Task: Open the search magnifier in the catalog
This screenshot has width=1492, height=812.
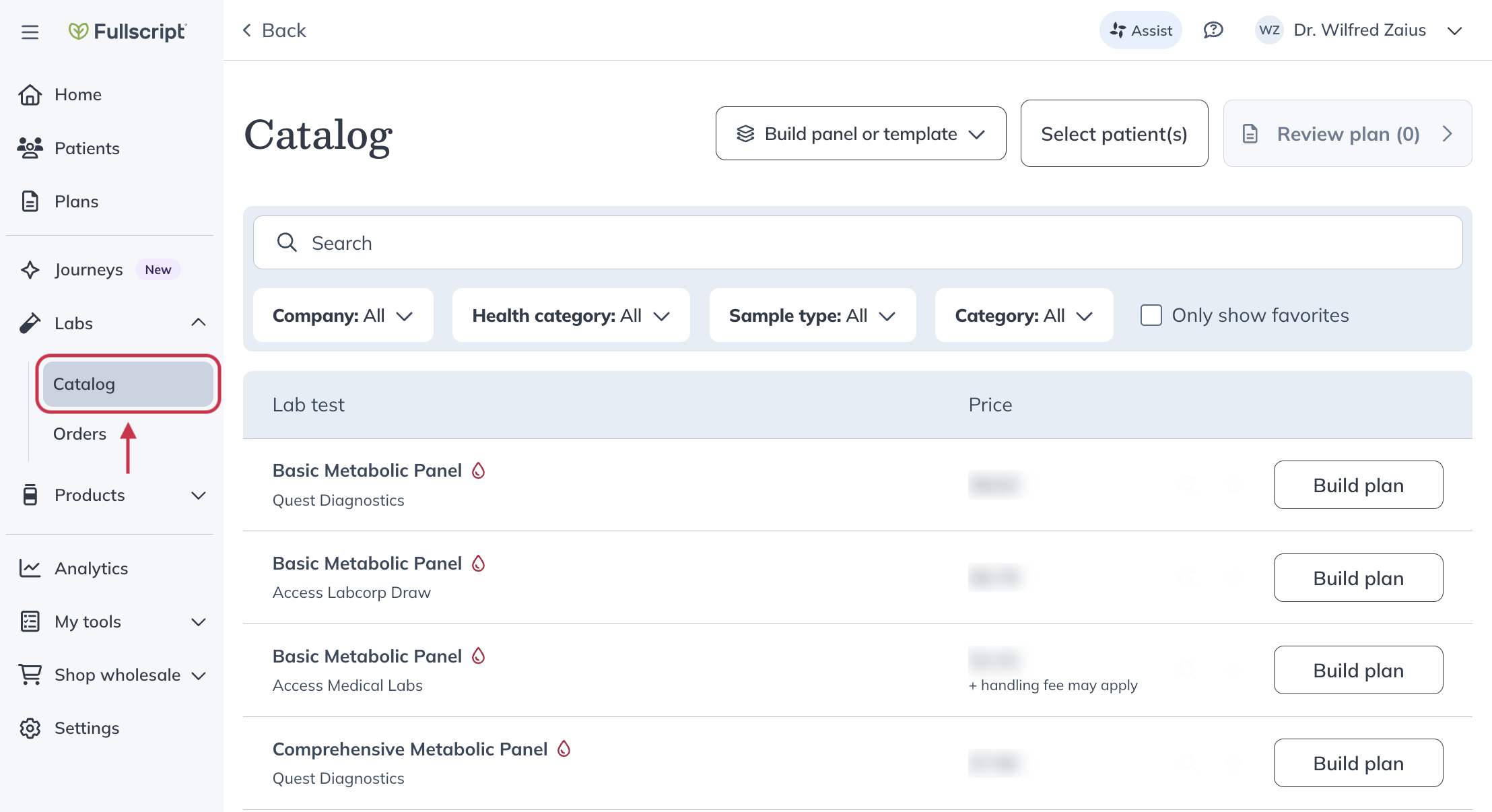Action: (287, 242)
